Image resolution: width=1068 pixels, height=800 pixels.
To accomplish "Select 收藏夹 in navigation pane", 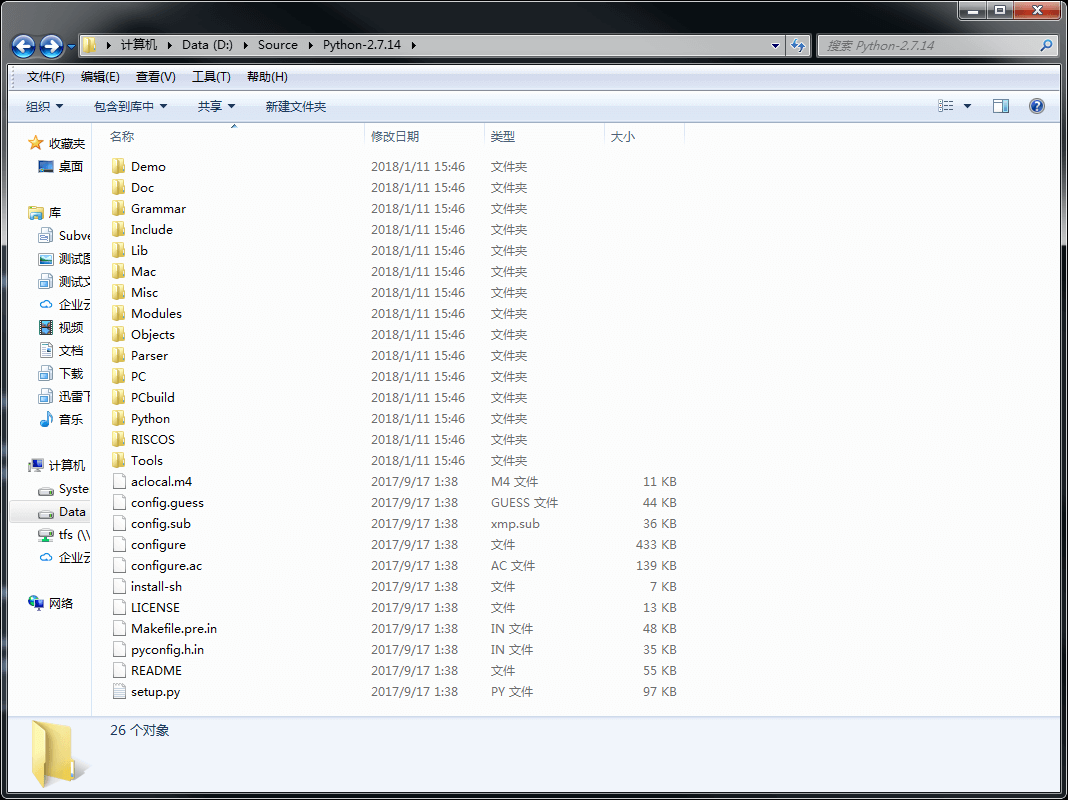I will coord(57,143).
